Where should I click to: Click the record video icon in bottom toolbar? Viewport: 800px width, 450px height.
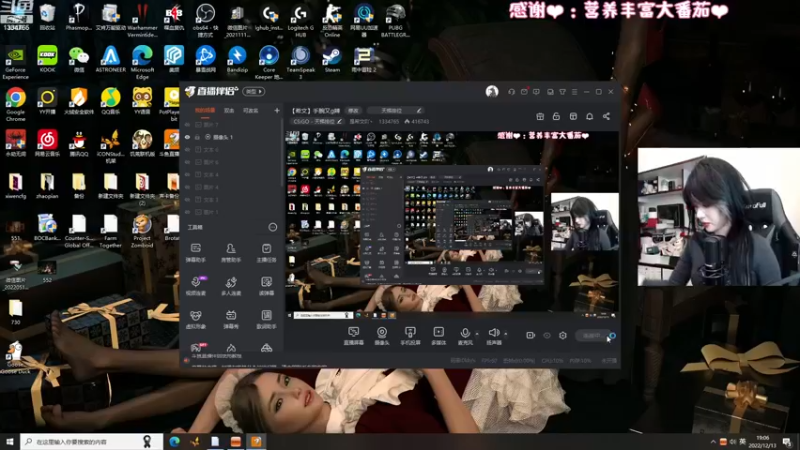tap(531, 335)
